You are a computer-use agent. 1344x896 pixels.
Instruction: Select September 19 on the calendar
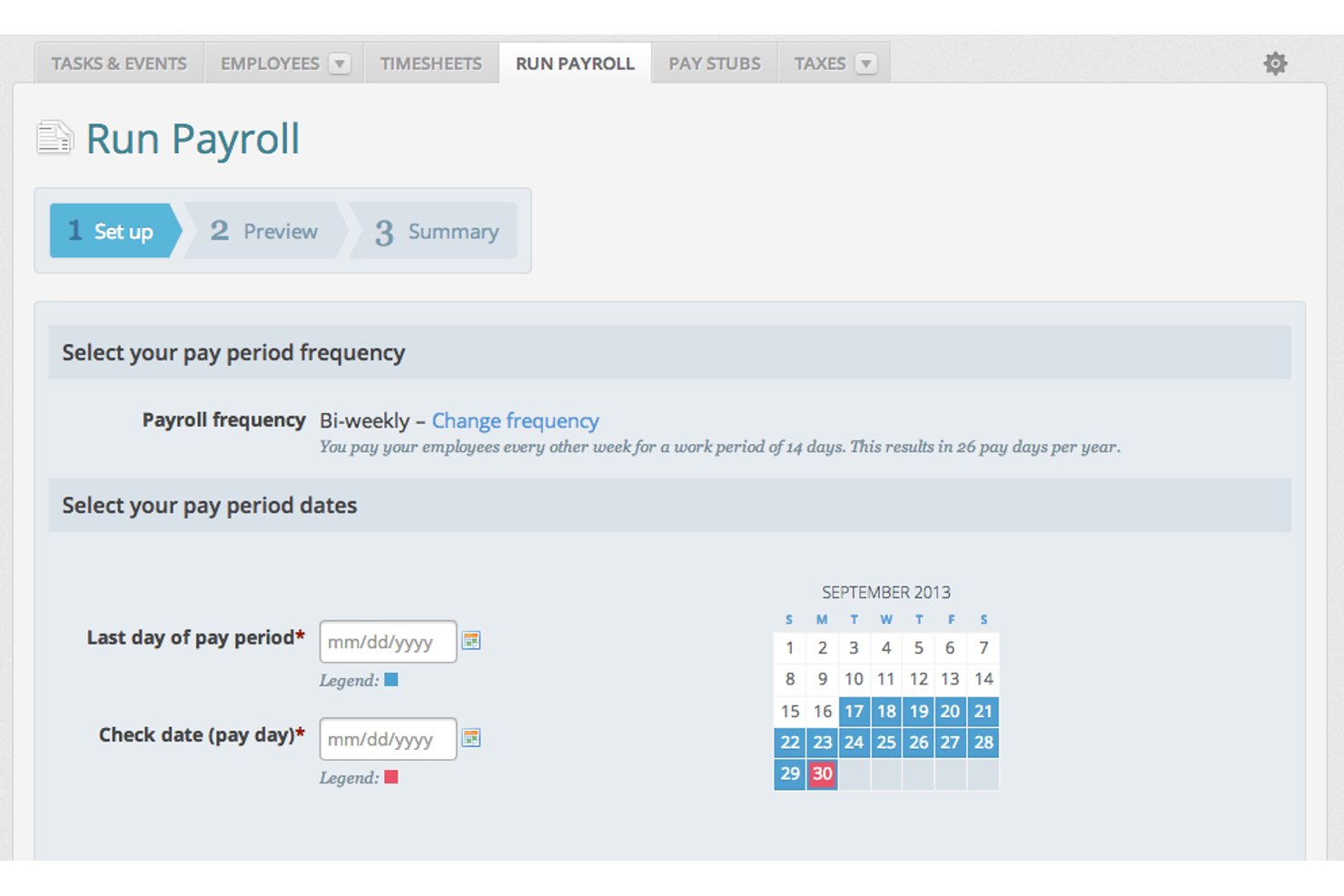click(x=919, y=711)
